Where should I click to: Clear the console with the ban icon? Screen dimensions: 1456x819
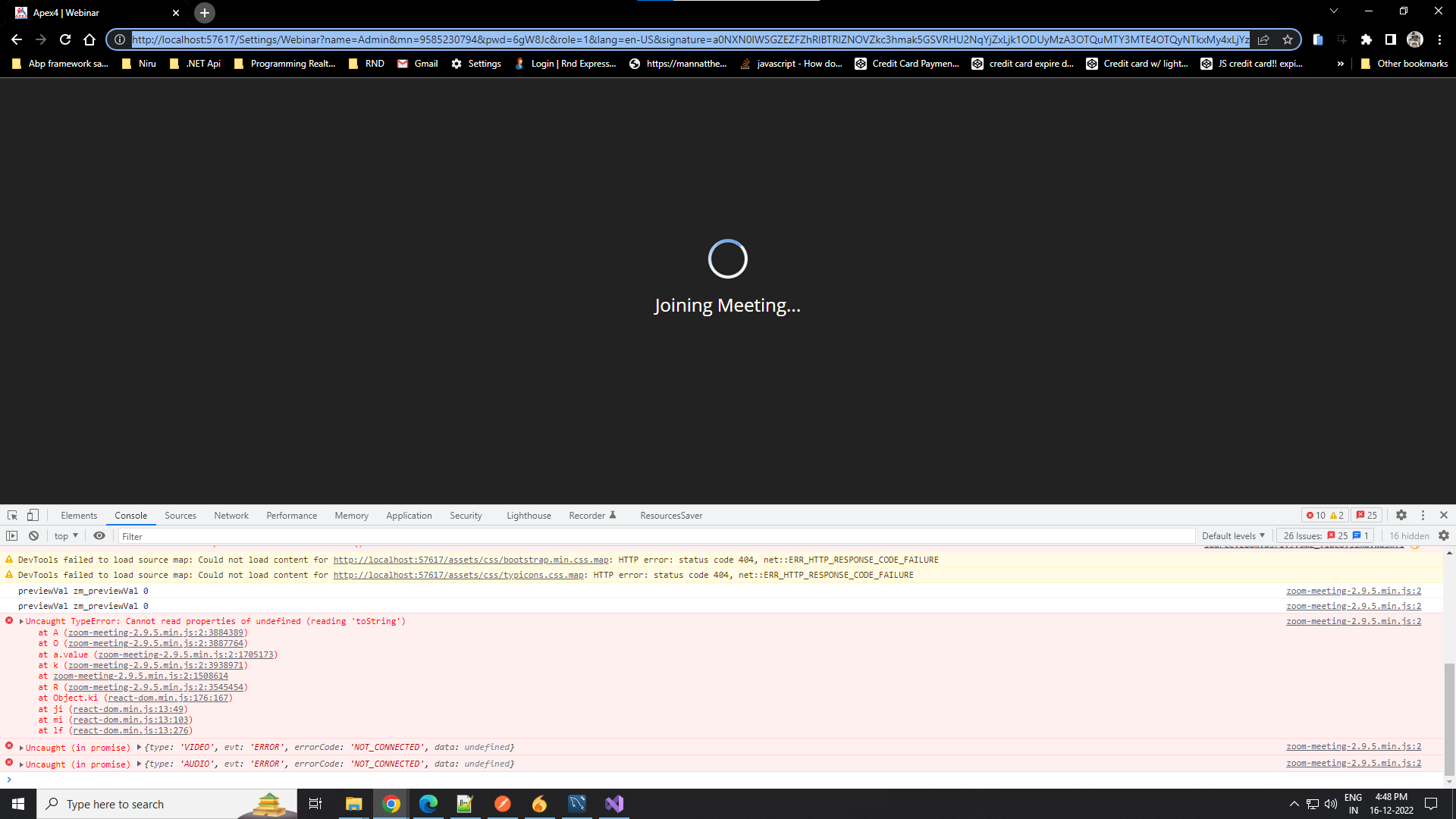(x=33, y=535)
